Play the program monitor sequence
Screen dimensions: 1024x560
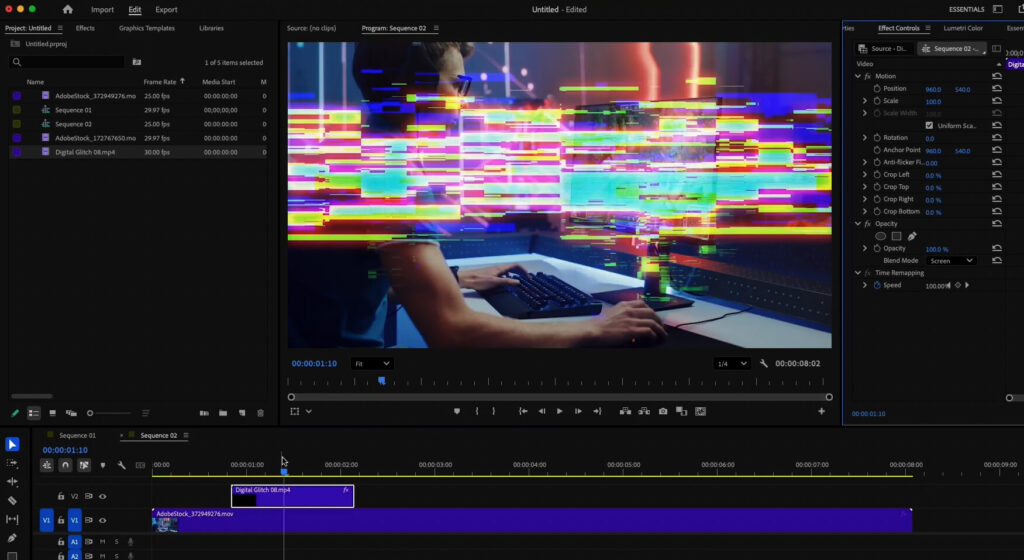tap(560, 411)
